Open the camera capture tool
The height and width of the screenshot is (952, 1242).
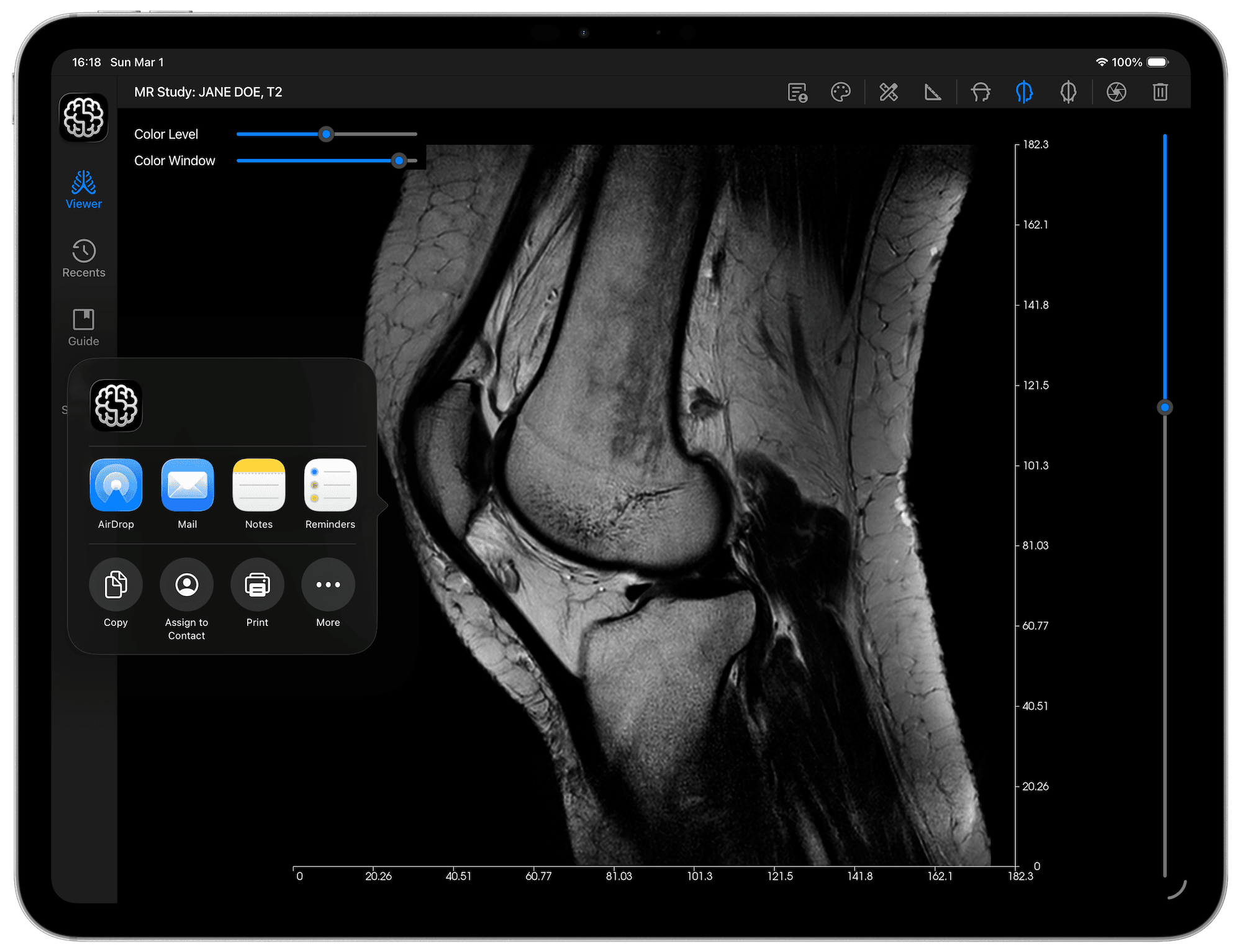point(1116,92)
